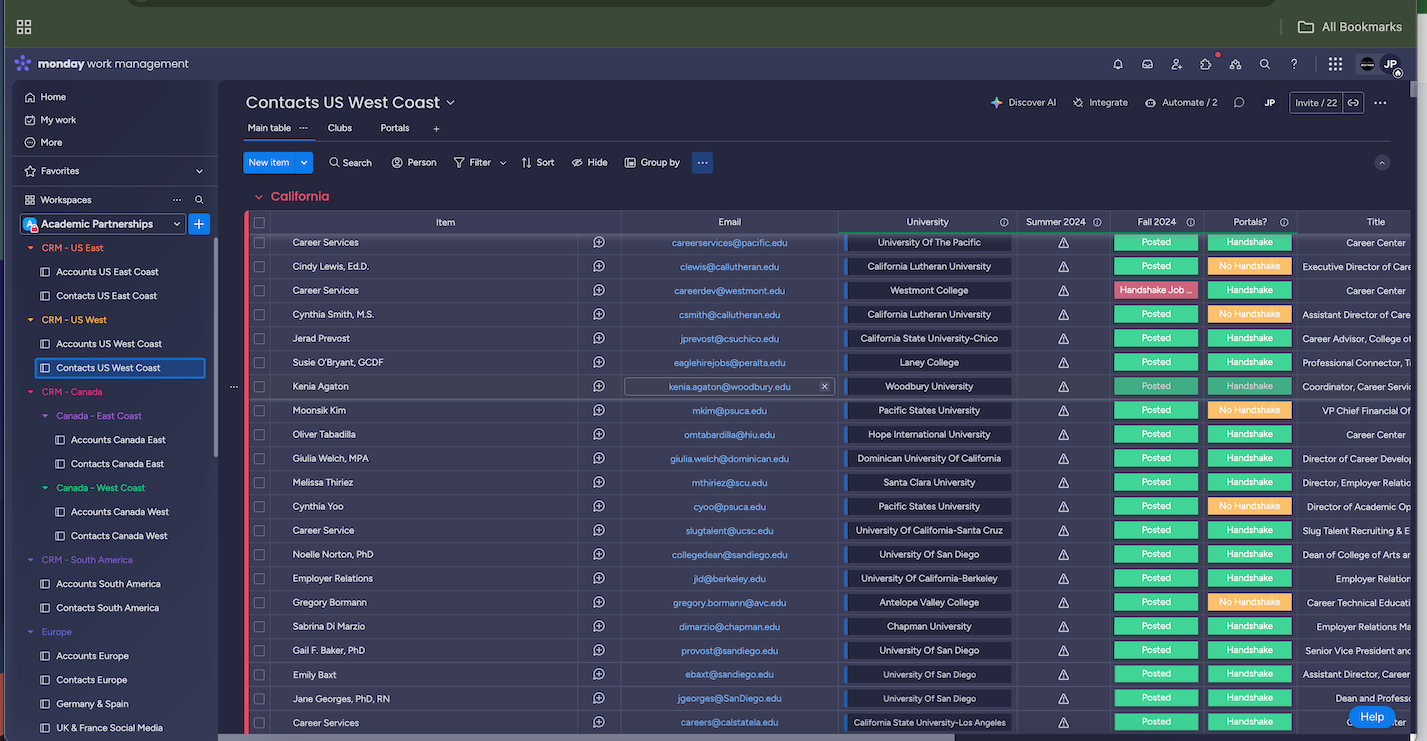Clear the kenia.agaton@woodbury.edu email cell

coord(825,386)
